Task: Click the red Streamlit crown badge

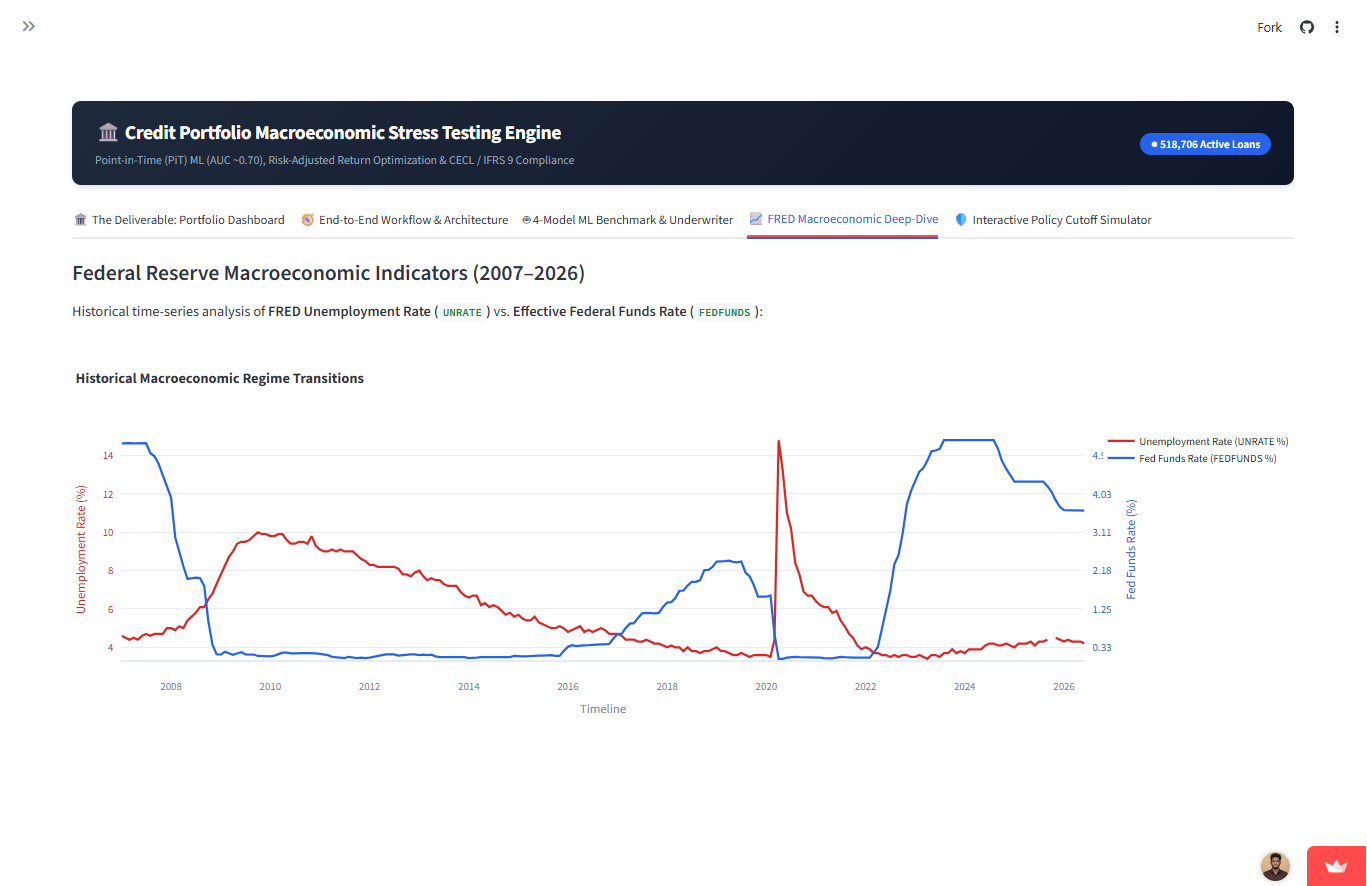Action: 1337,866
